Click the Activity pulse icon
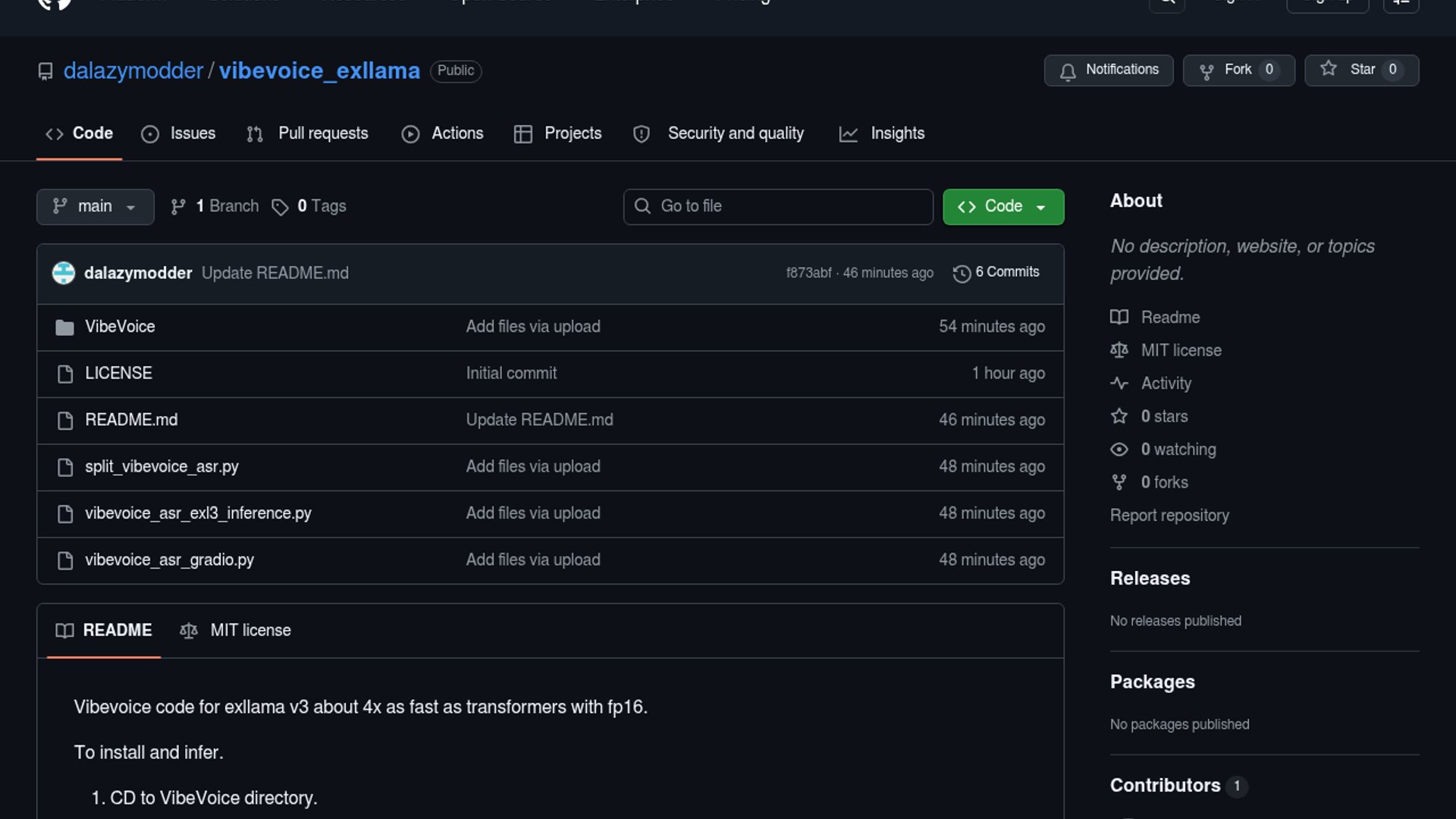 pyautogui.click(x=1119, y=383)
